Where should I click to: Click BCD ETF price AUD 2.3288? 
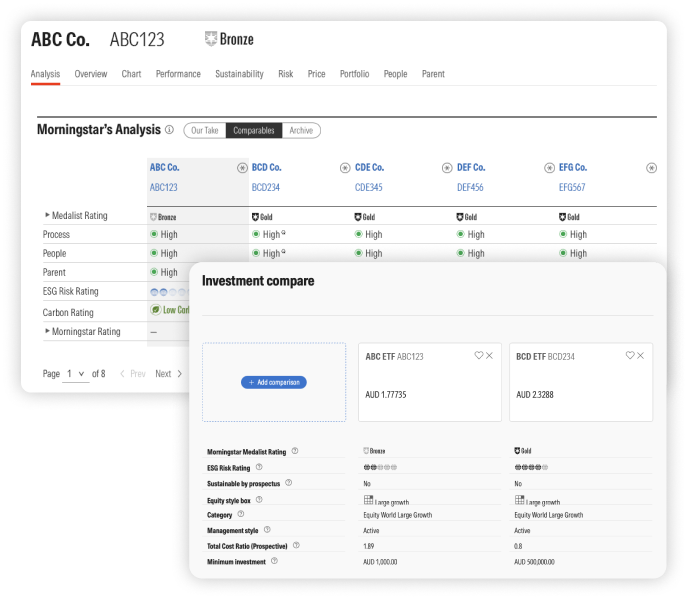(535, 395)
